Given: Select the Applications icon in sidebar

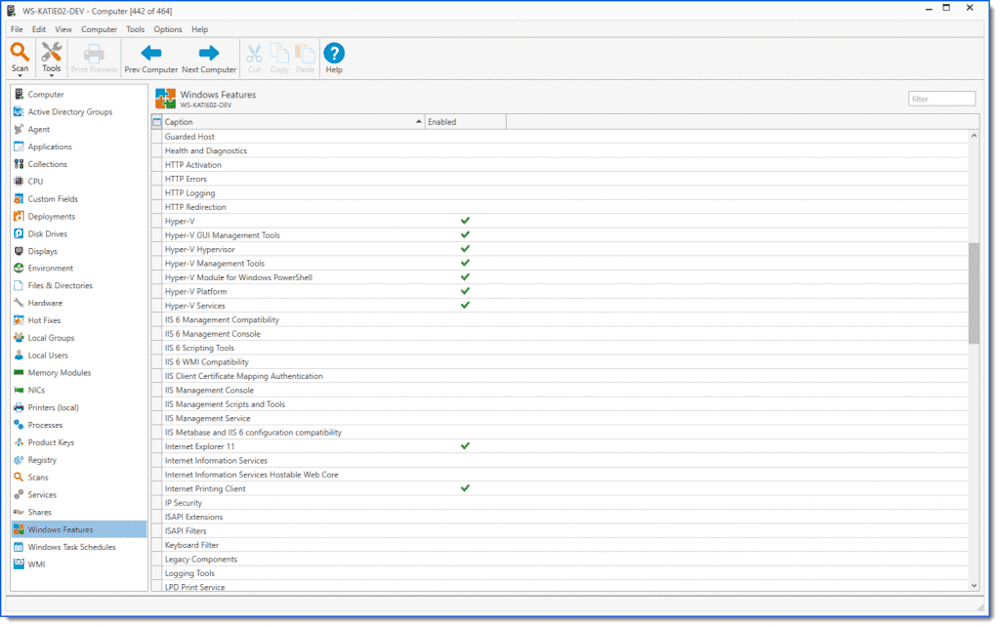Looking at the screenshot, I should tap(18, 147).
